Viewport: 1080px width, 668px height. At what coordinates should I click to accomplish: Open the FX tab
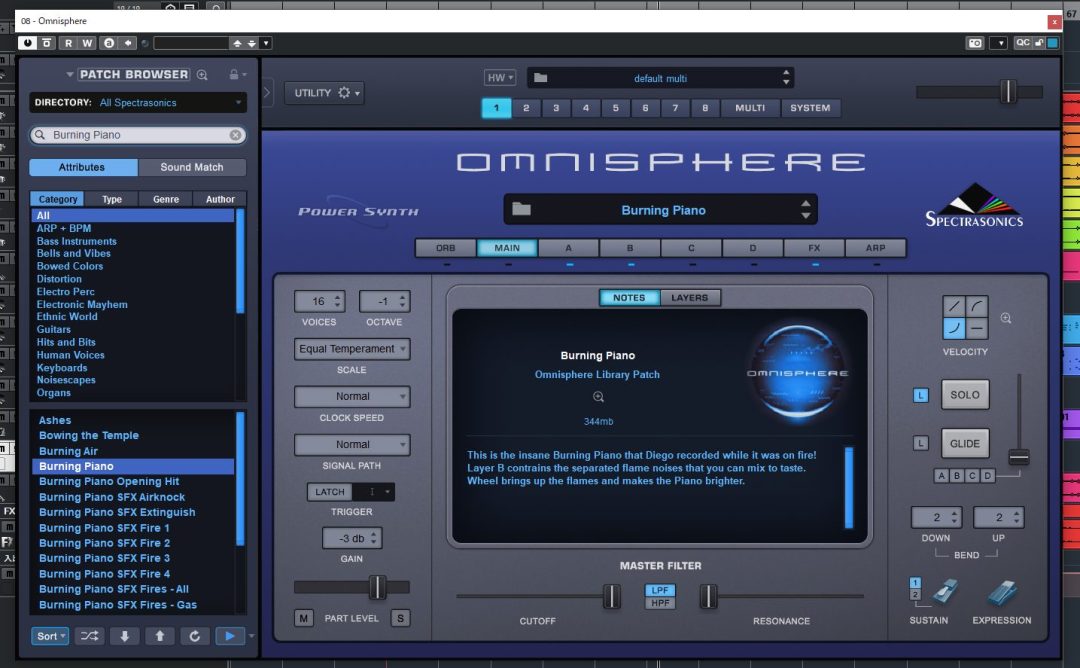tap(814, 248)
